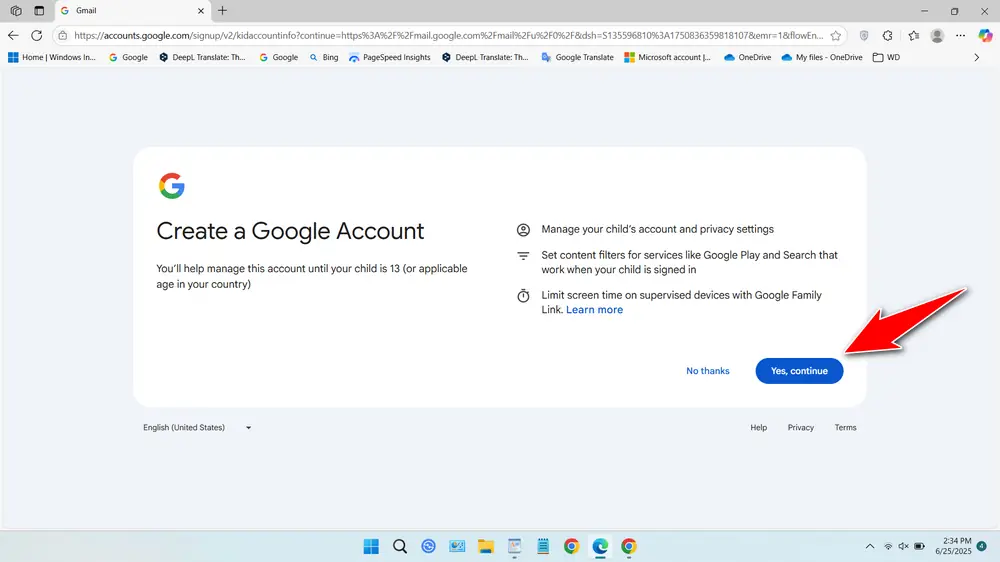
Task: Open My files - OneDrive bookmark
Action: tap(822, 57)
